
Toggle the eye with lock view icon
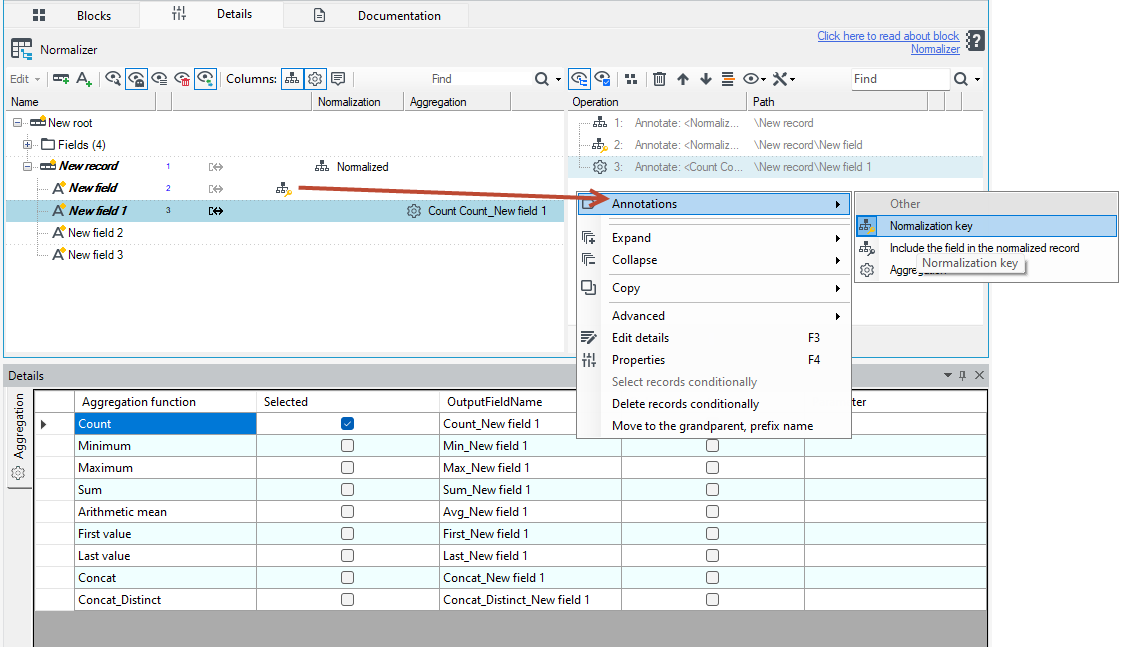tap(136, 79)
